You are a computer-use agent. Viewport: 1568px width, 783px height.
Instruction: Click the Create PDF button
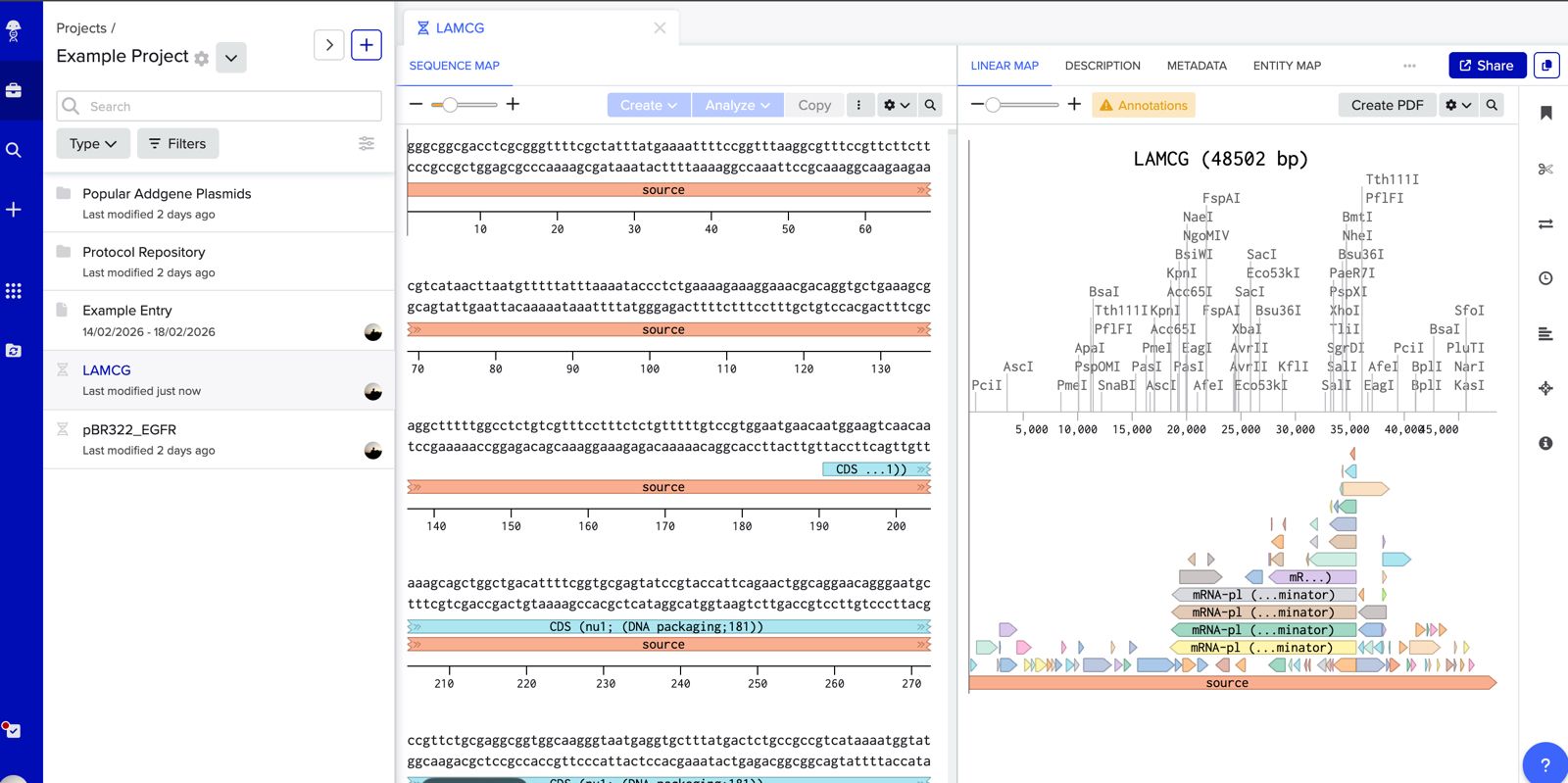(x=1387, y=105)
